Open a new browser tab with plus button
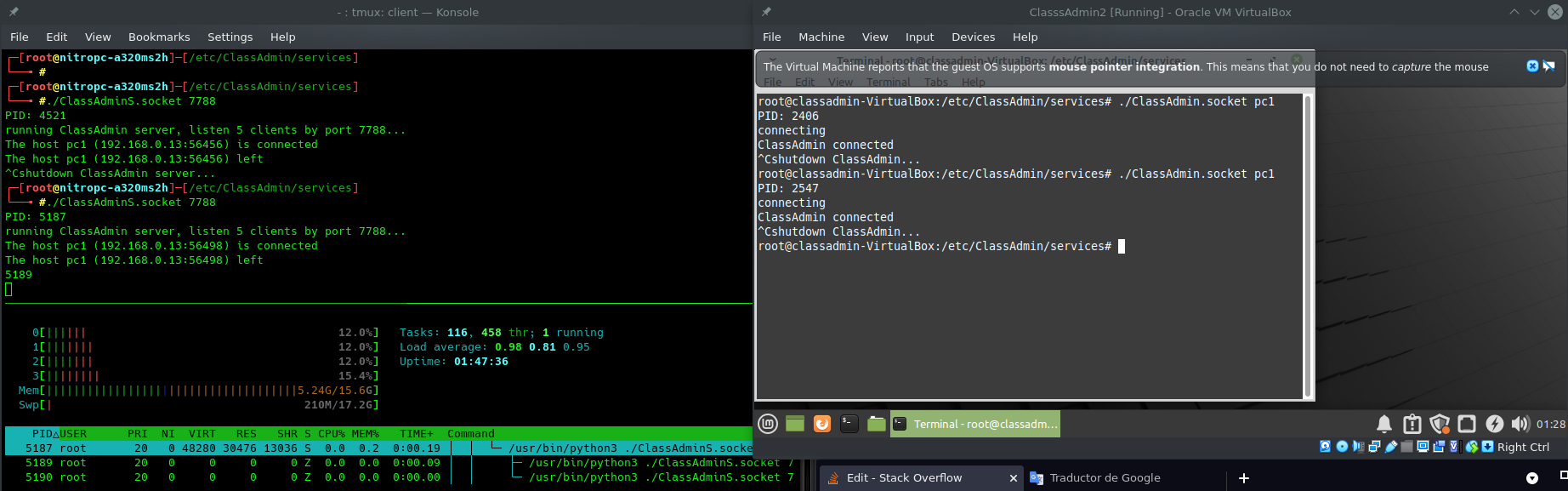This screenshot has width=1568, height=491. (x=1244, y=478)
